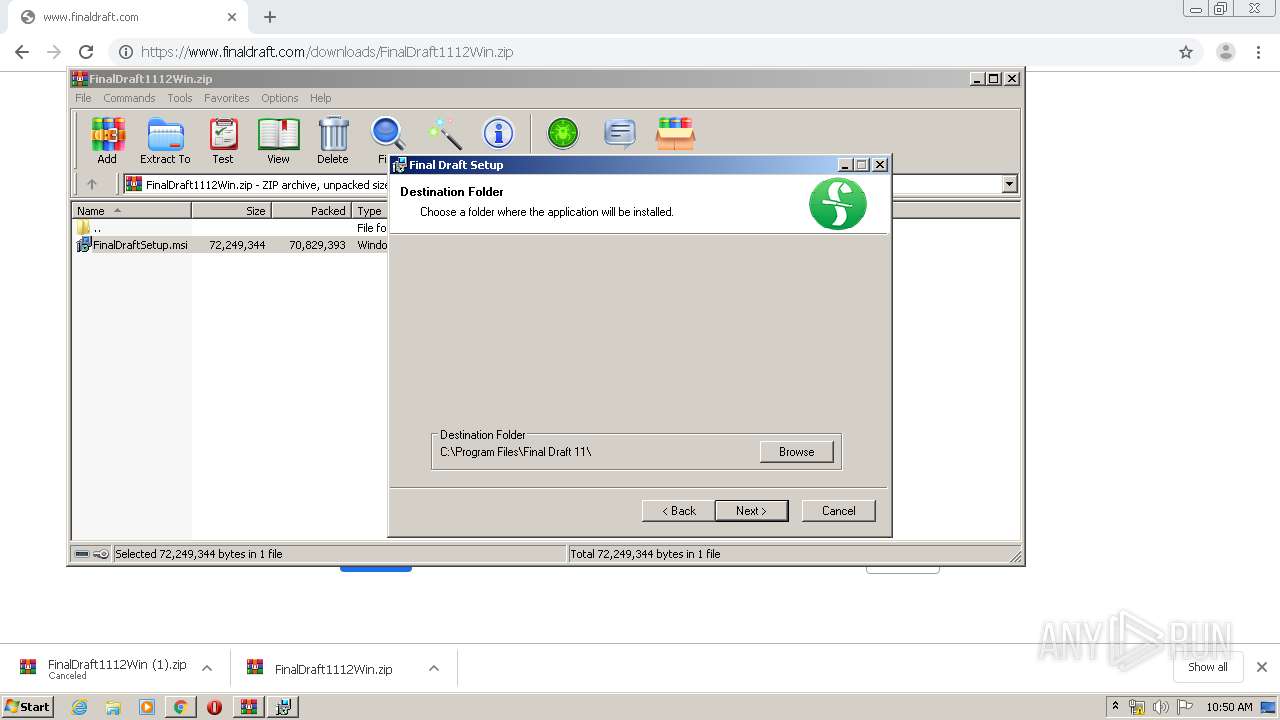Click the Extract To toolbar icon
This screenshot has height=720, width=1280.
coord(165,140)
